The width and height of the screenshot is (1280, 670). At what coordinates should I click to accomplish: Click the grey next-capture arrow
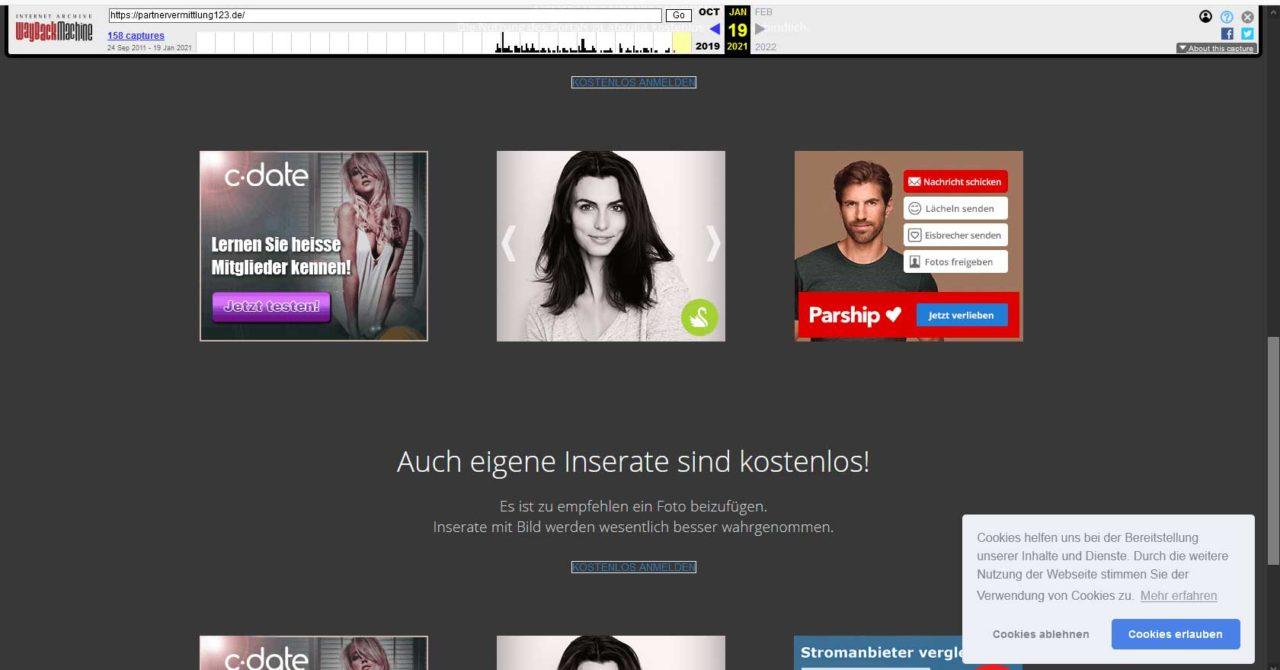[x=760, y=29]
